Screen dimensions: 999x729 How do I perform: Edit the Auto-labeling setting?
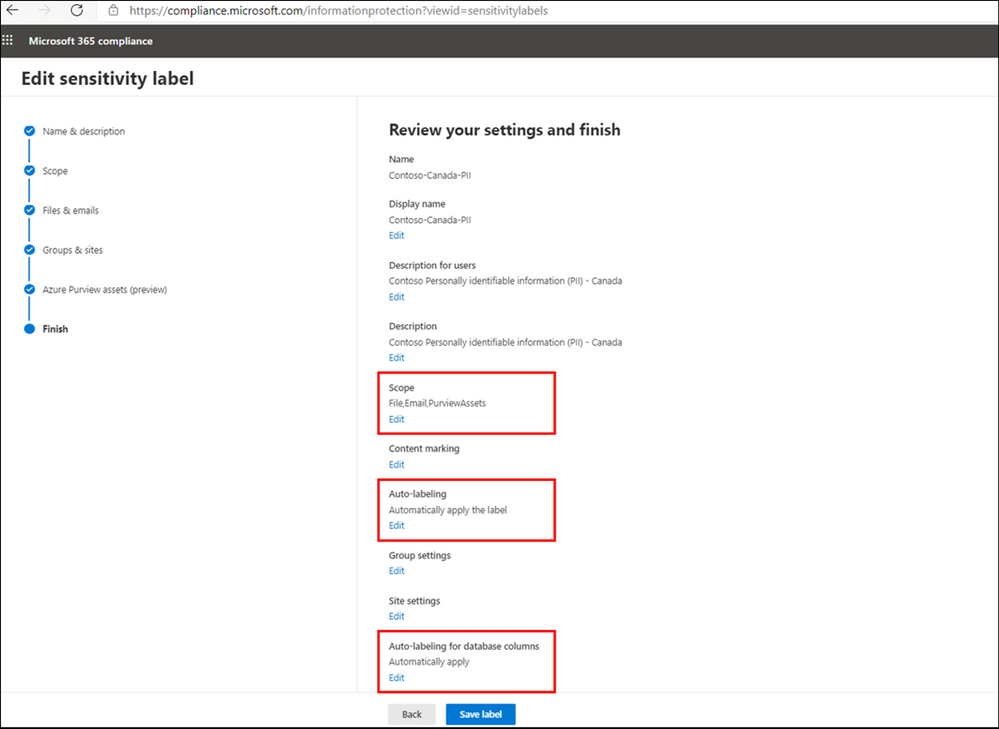click(396, 525)
